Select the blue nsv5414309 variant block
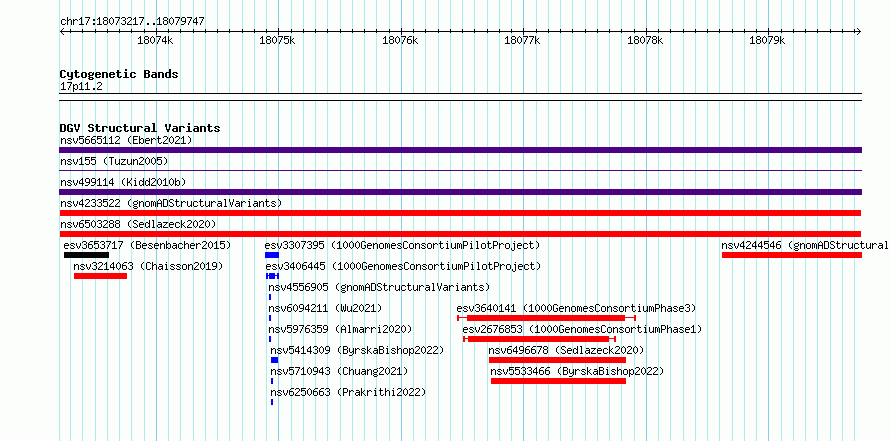 coord(275,360)
